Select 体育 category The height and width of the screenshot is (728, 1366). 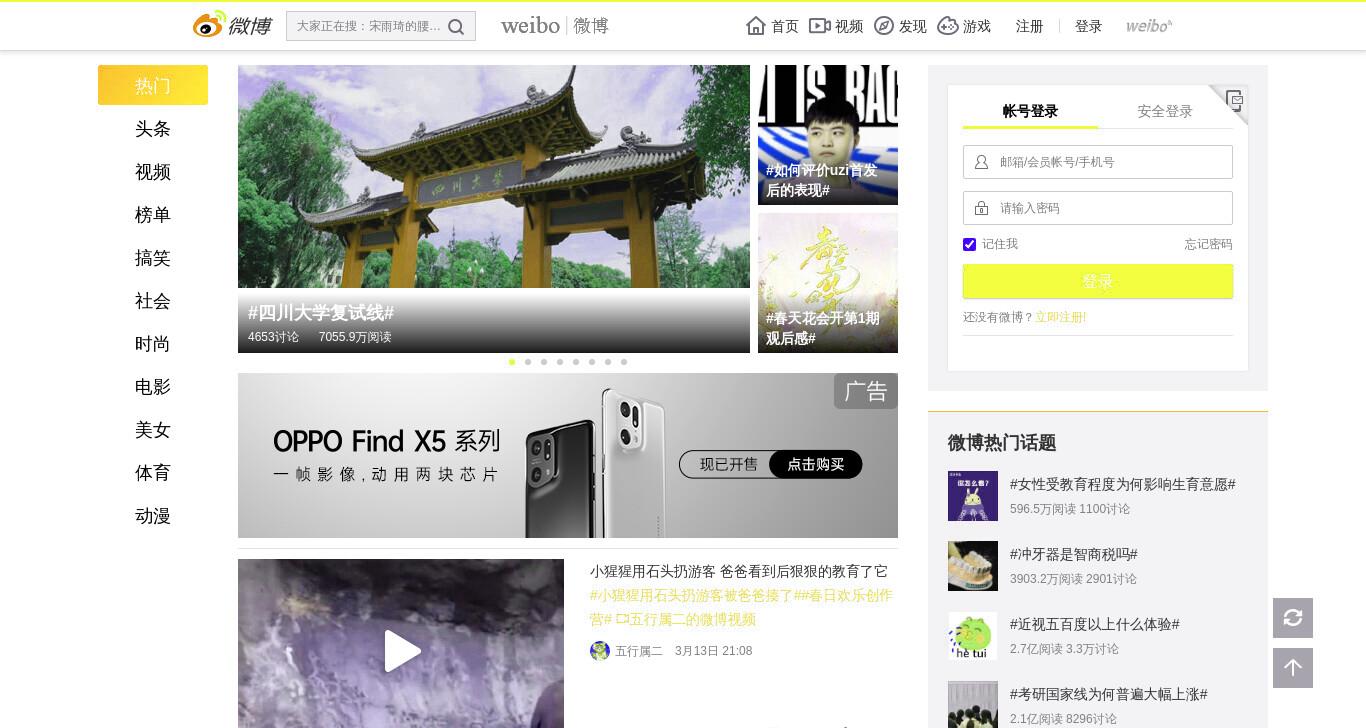coord(153,473)
